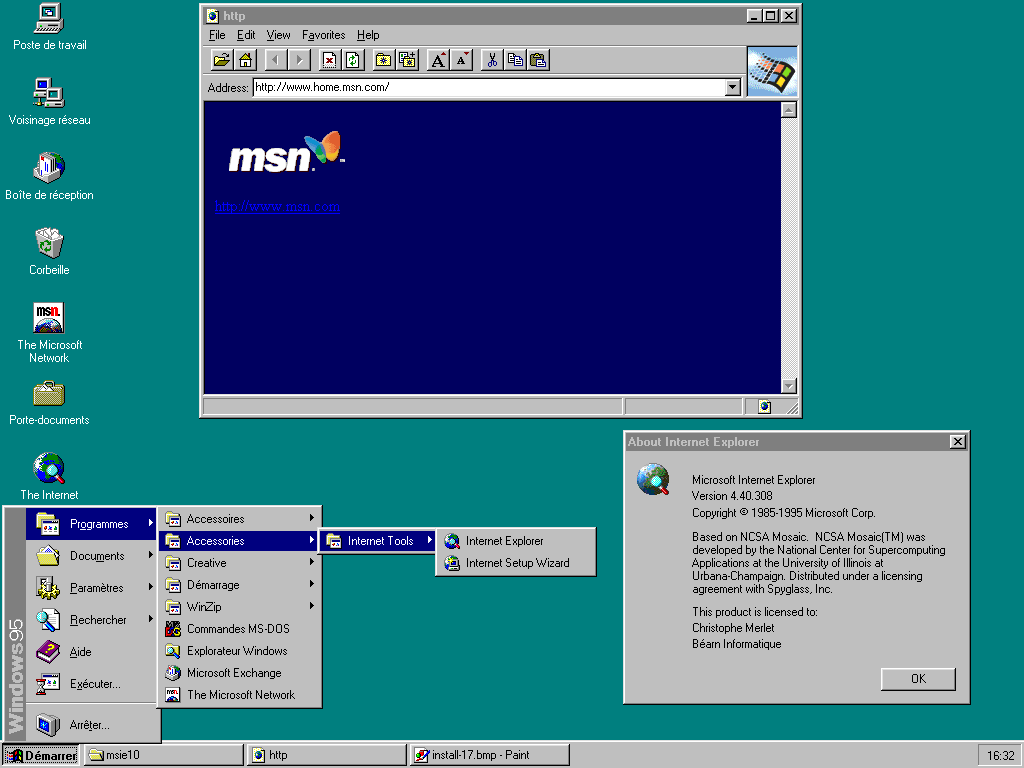The height and width of the screenshot is (768, 1024).
Task: Click the browser scrollbar down arrow
Action: [x=788, y=386]
